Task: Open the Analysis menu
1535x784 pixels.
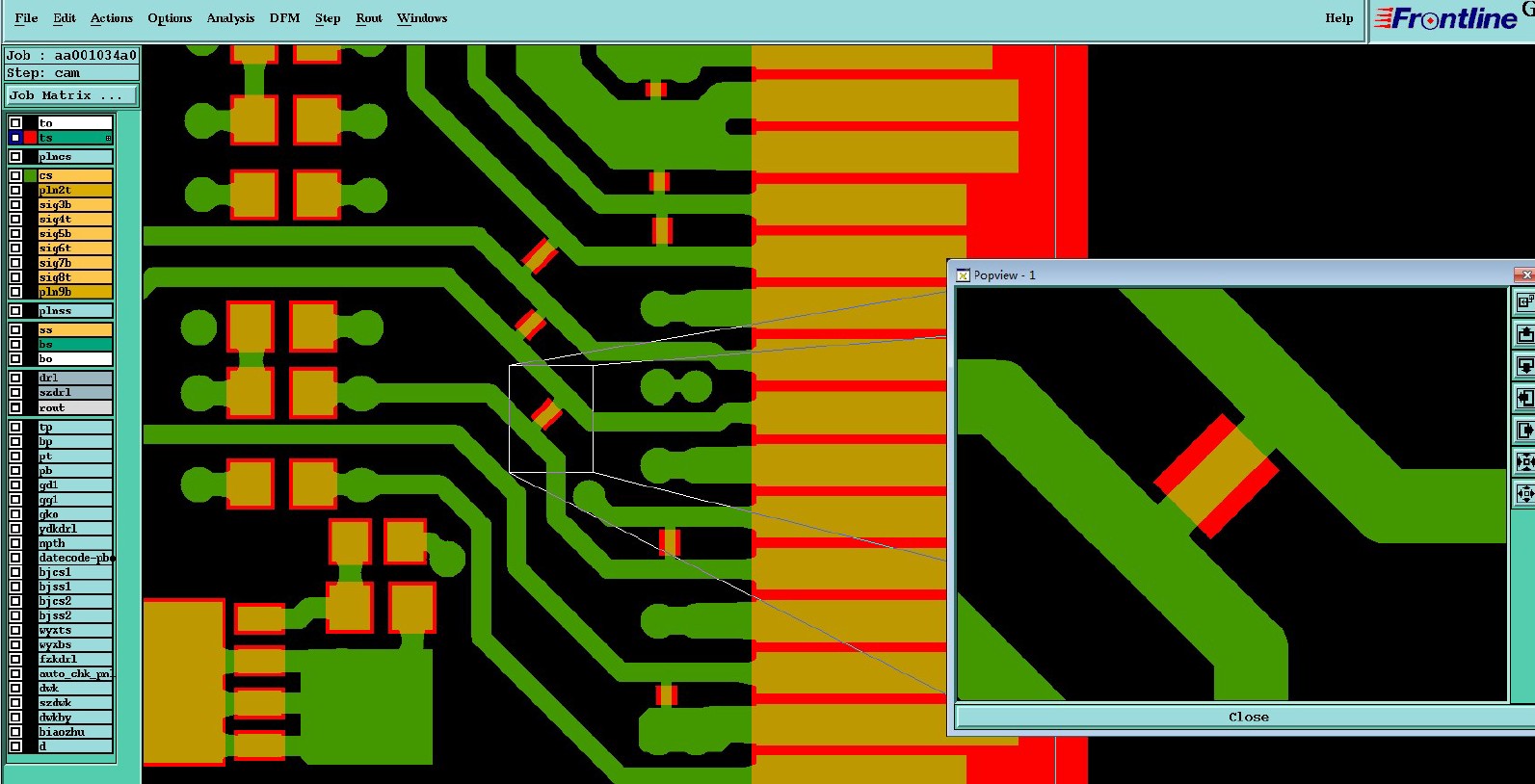Action: click(x=230, y=18)
